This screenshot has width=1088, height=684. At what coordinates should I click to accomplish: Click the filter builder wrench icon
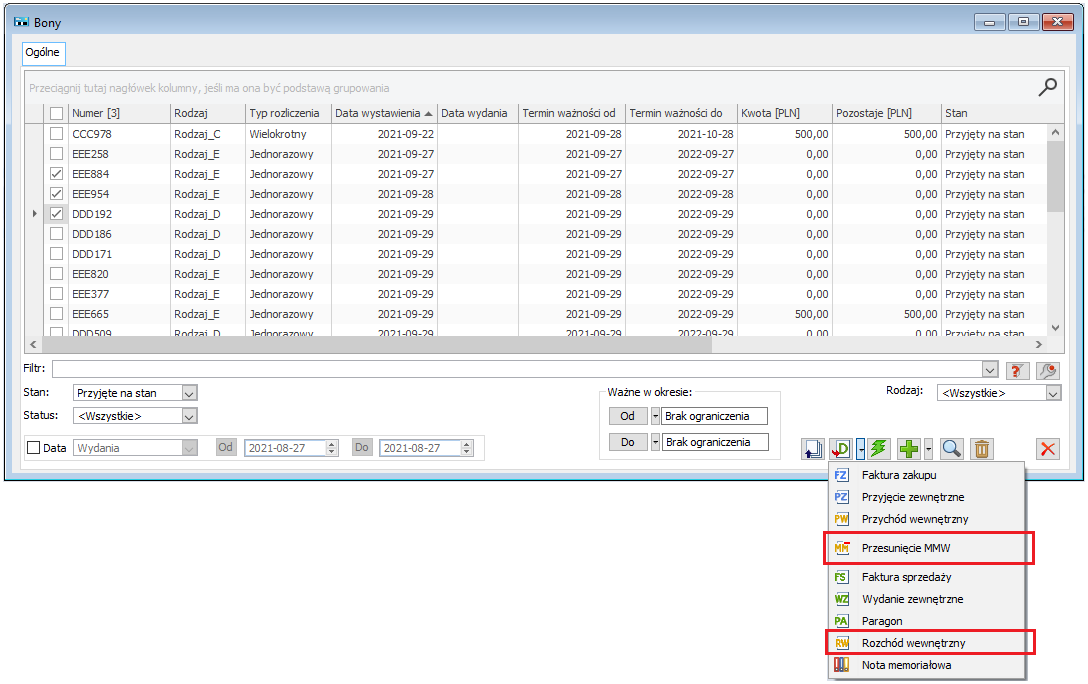(x=1047, y=370)
